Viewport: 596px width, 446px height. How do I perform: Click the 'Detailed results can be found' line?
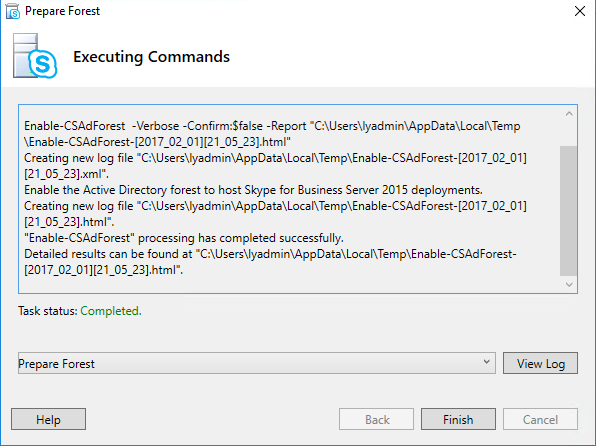(270, 262)
